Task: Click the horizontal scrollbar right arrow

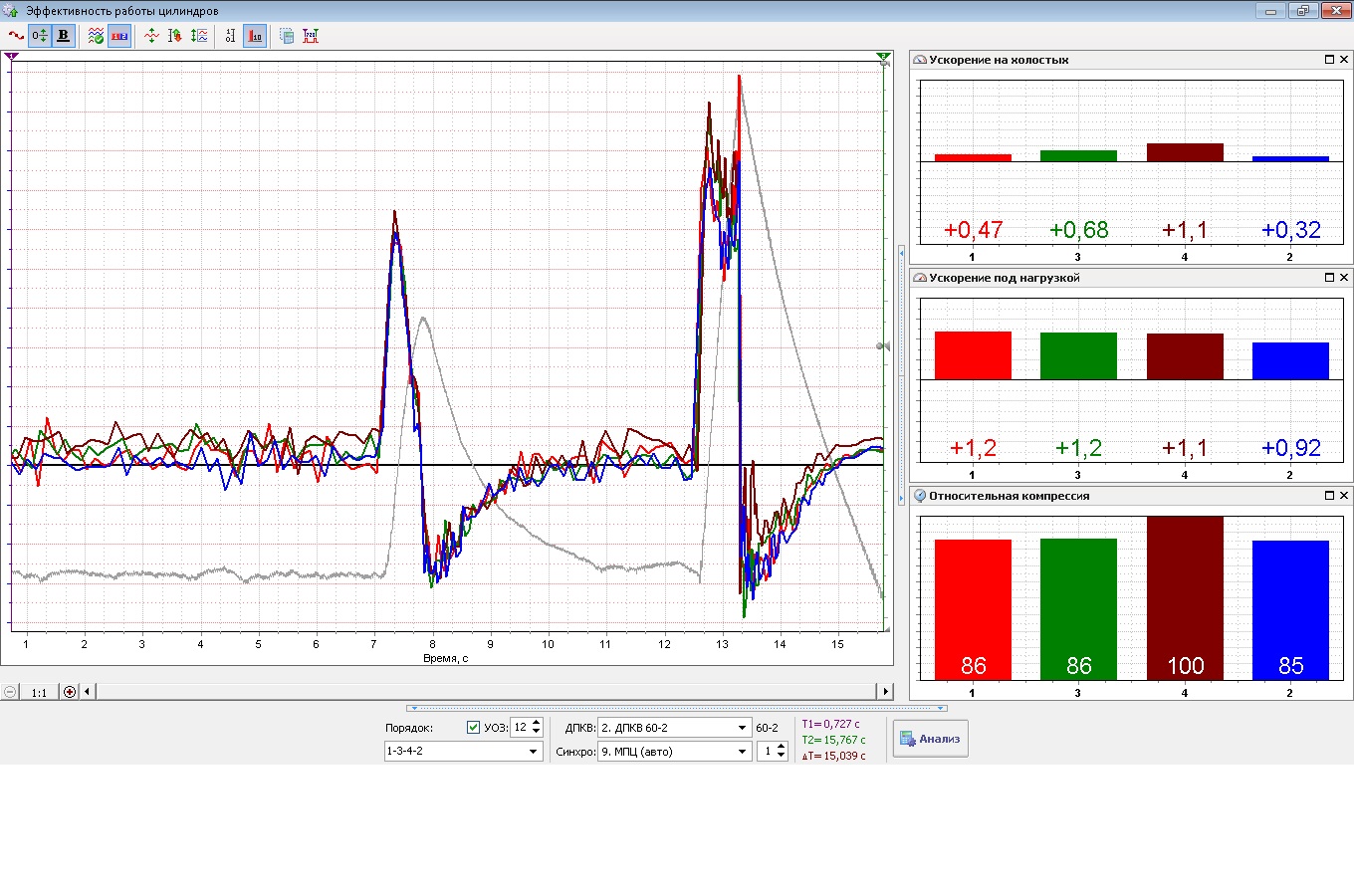Action: 885,691
